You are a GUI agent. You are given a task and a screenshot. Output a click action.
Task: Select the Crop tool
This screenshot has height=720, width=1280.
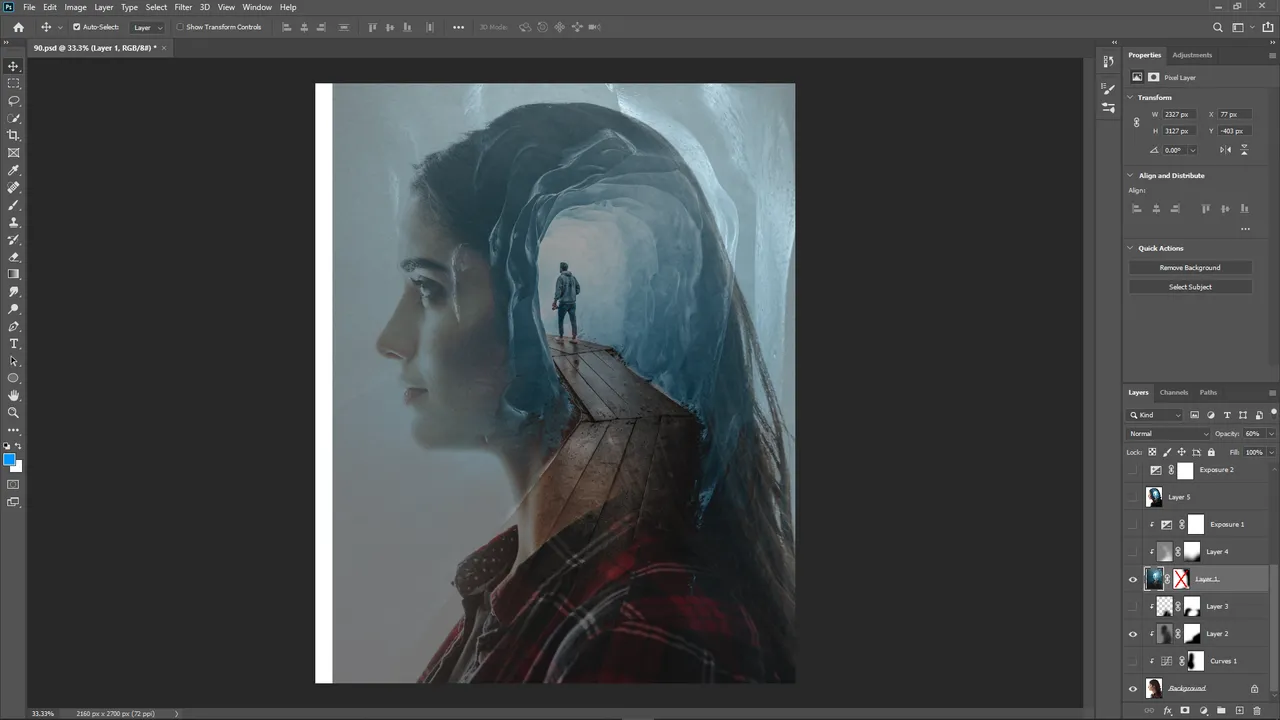click(14, 135)
